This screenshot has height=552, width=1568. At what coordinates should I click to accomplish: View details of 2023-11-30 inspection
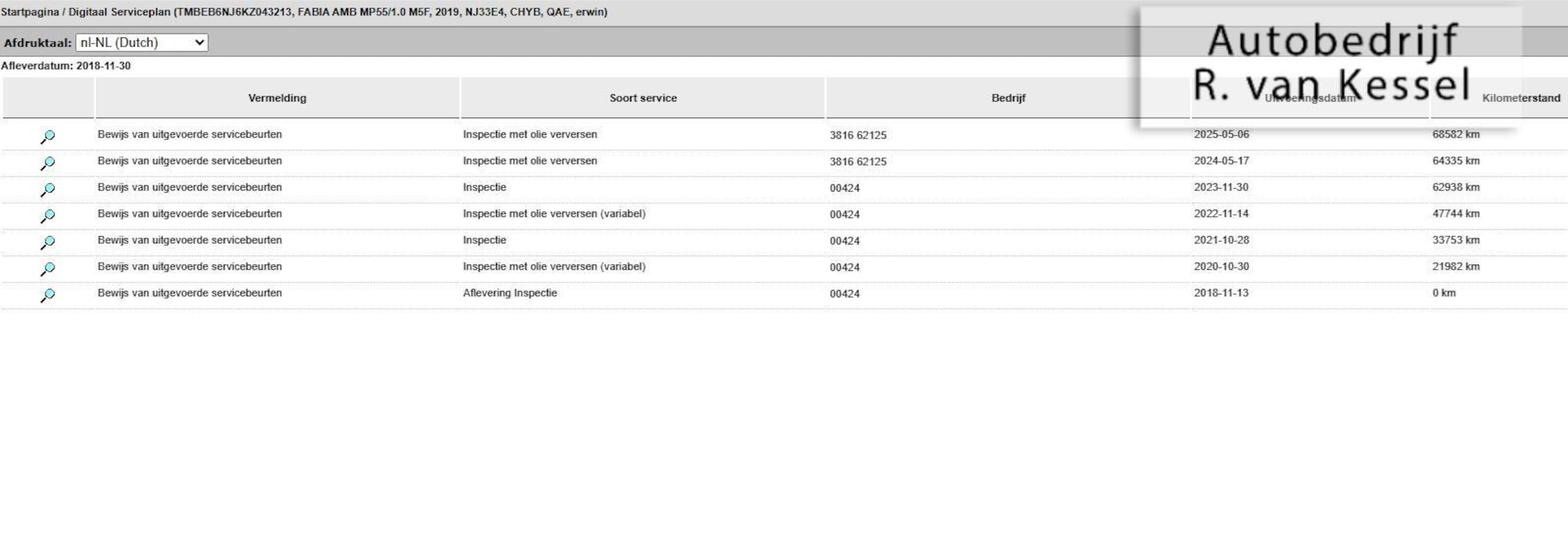48,189
